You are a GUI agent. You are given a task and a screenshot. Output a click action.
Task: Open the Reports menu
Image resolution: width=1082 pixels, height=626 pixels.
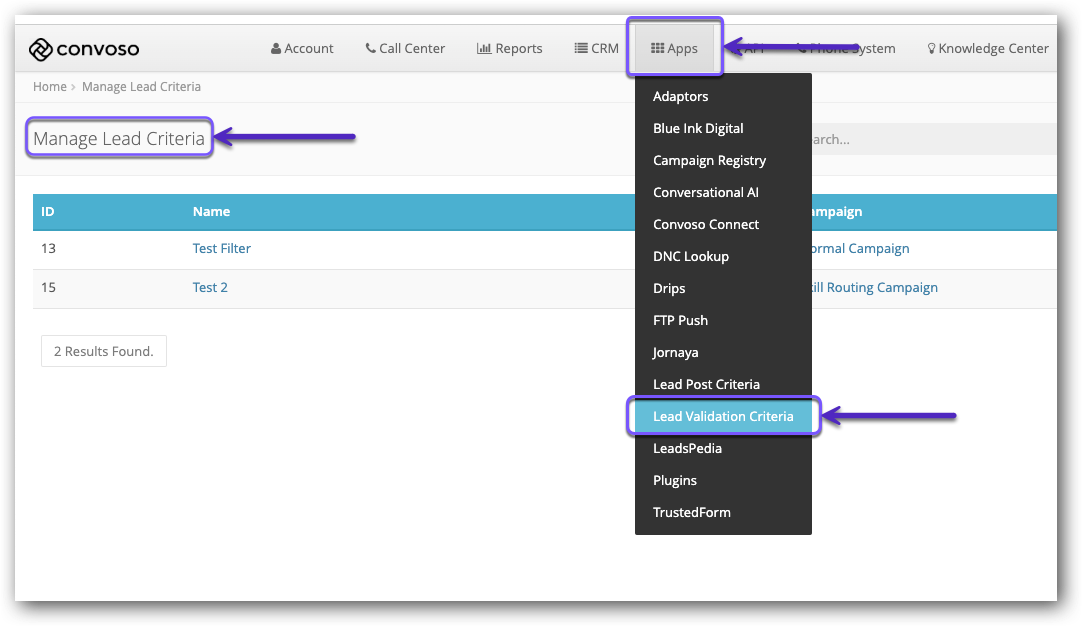pos(509,48)
